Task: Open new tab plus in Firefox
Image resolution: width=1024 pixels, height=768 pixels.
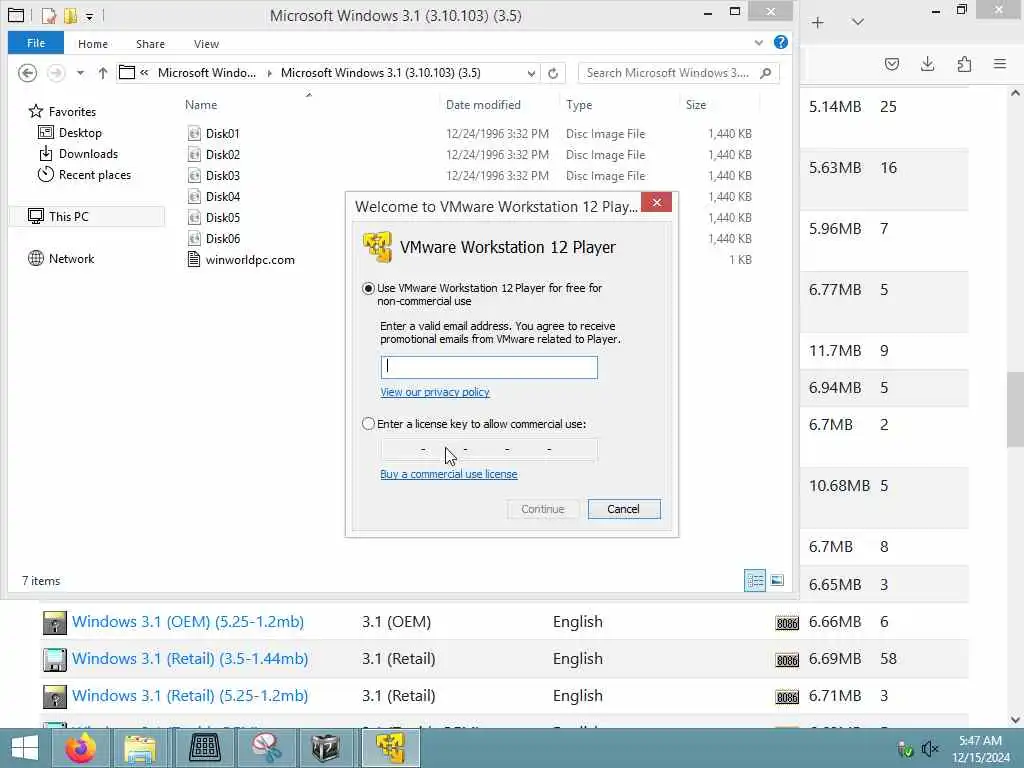Action: click(x=818, y=22)
